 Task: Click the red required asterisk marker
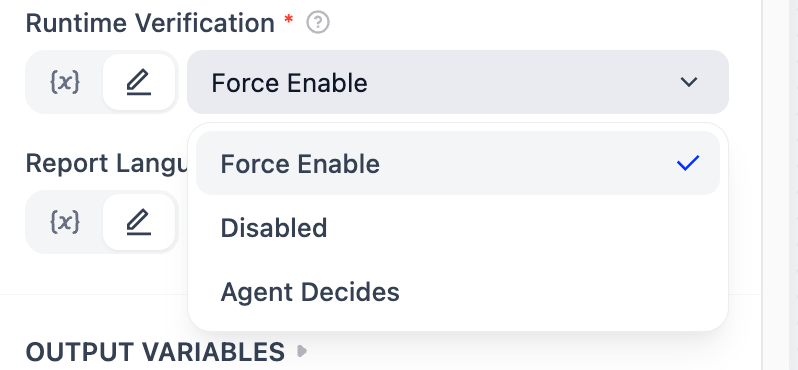[x=289, y=20]
